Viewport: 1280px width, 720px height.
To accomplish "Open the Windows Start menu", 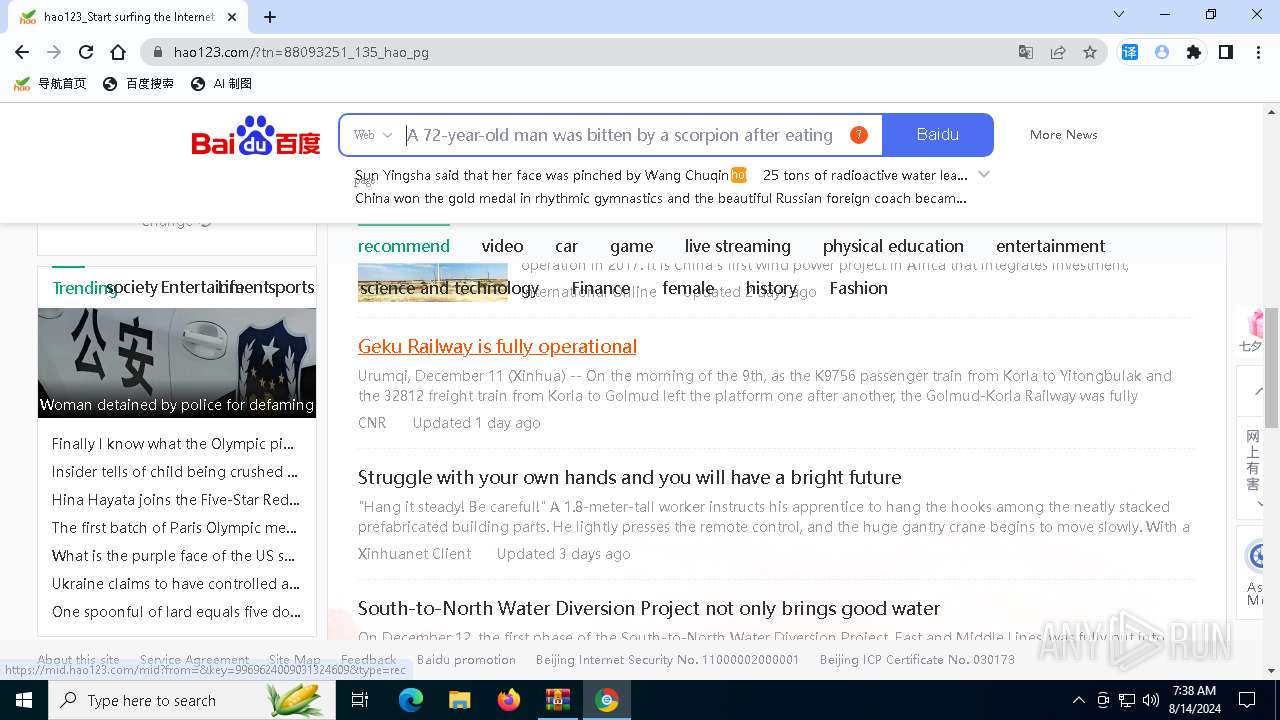I will click(x=24, y=700).
